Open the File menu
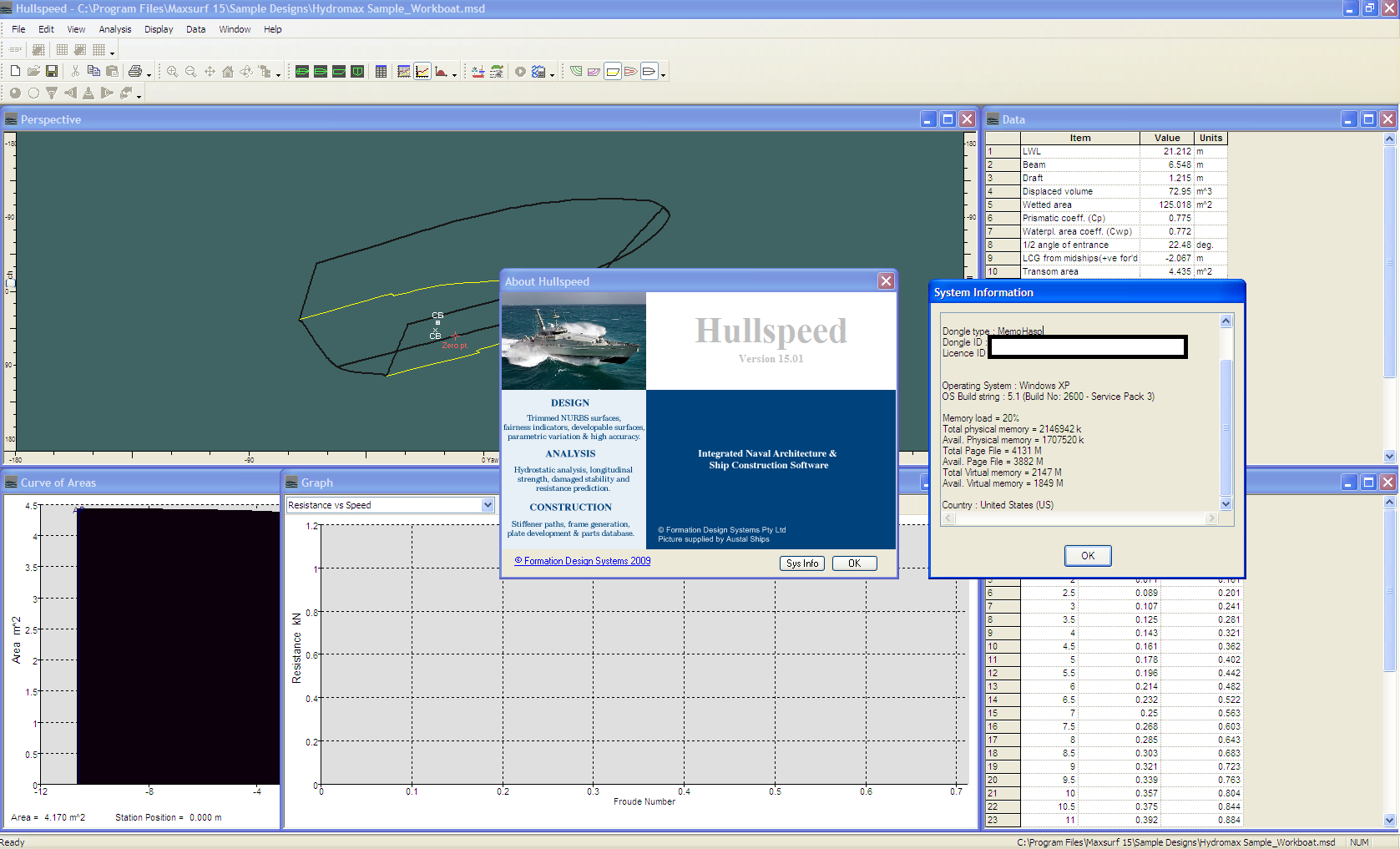 [18, 29]
